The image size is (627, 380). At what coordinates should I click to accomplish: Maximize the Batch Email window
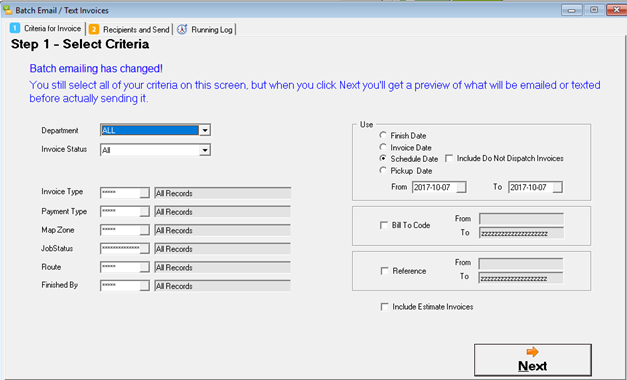(x=594, y=10)
